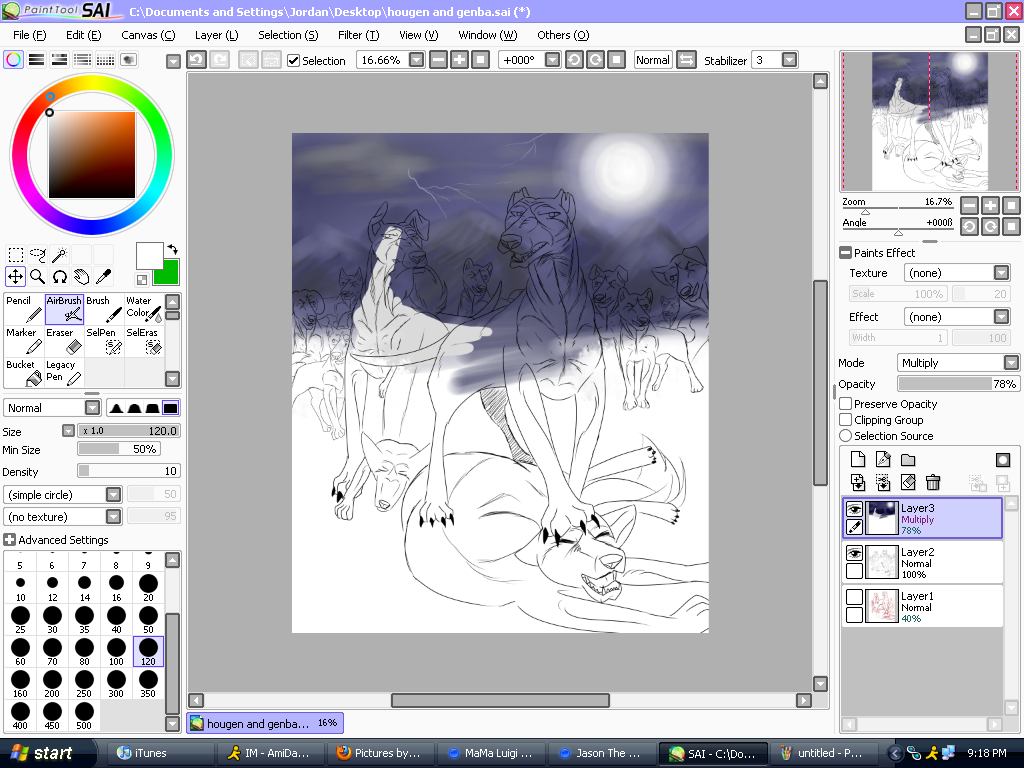Select the AirBrush tool
Screen dimensions: 1024x768
64,309
